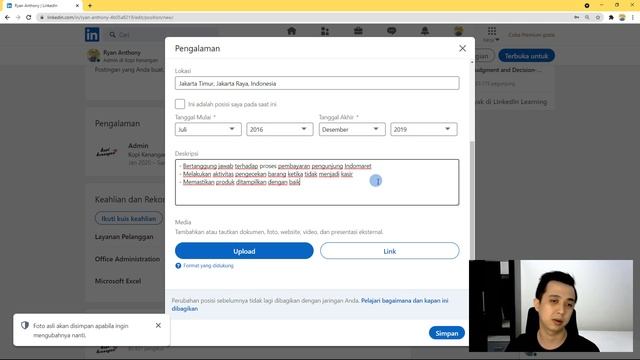Click Ryan Anthony profile photo thumbnail
640x360 pixels.
click(x=93, y=55)
